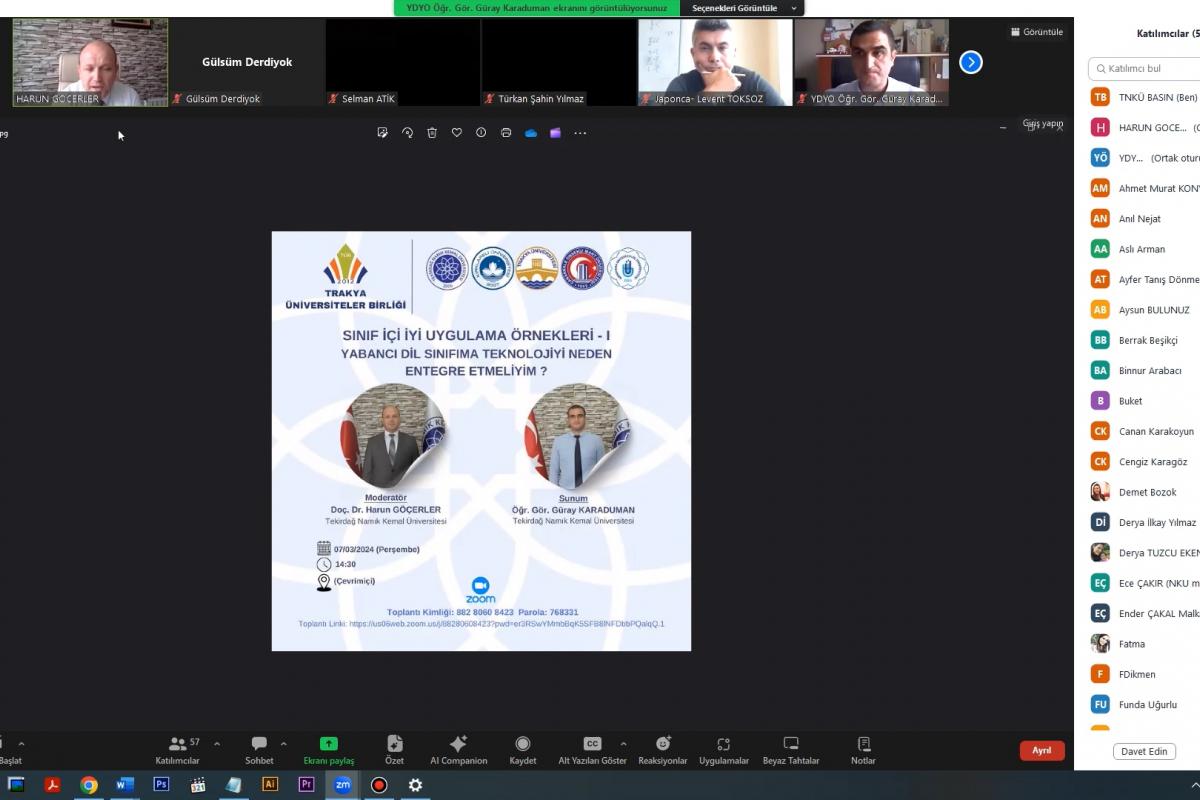The width and height of the screenshot is (1200, 800).
Task: Start recording with the Kaydet button
Action: point(522,750)
